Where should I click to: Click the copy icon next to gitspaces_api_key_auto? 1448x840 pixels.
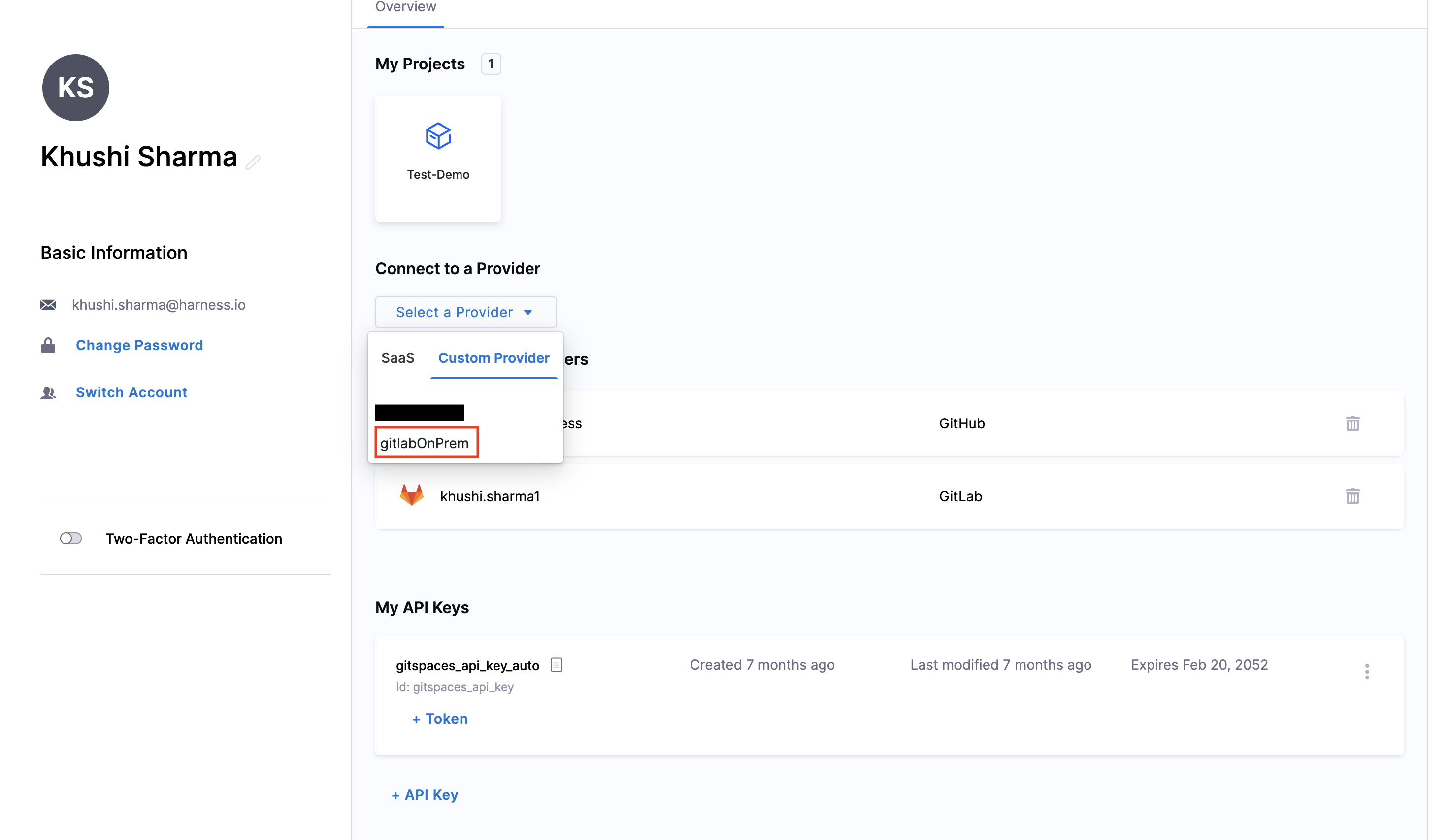[x=556, y=665]
